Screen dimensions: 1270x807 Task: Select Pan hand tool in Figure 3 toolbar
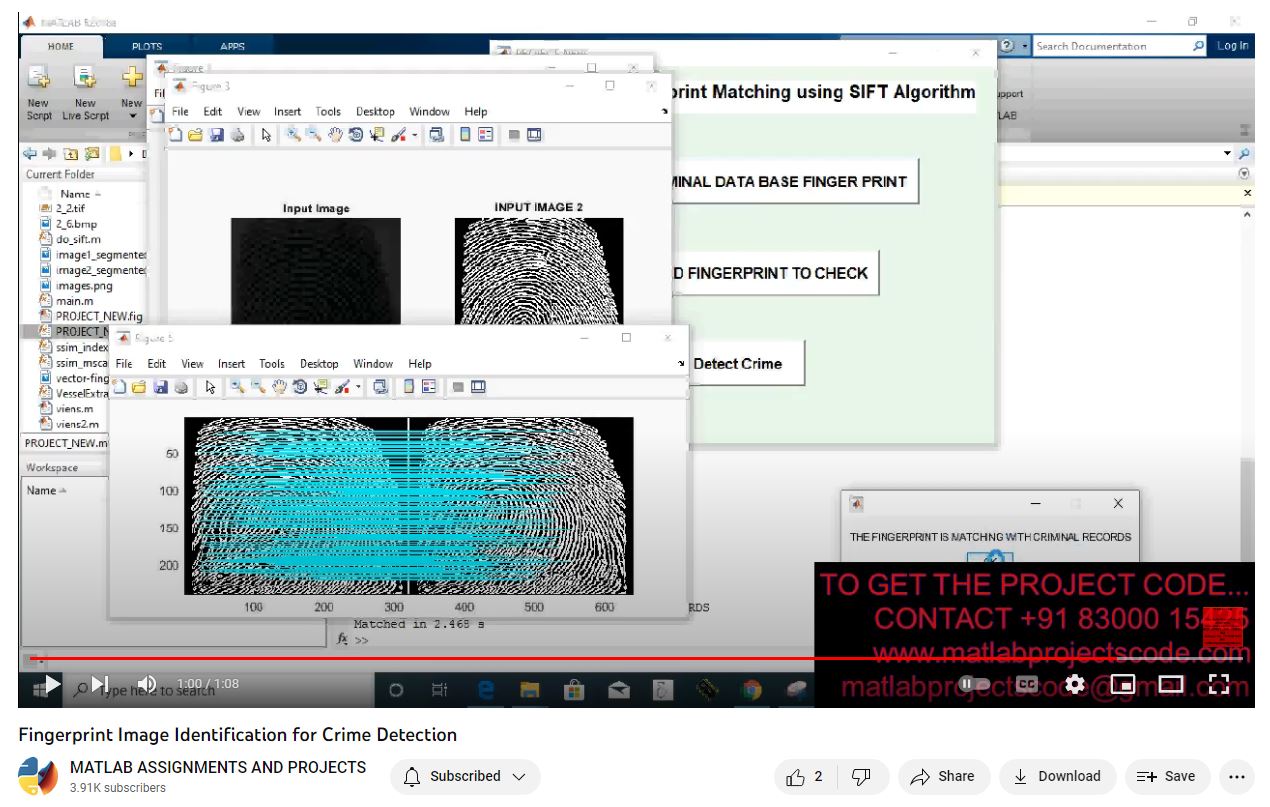pyautogui.click(x=335, y=135)
